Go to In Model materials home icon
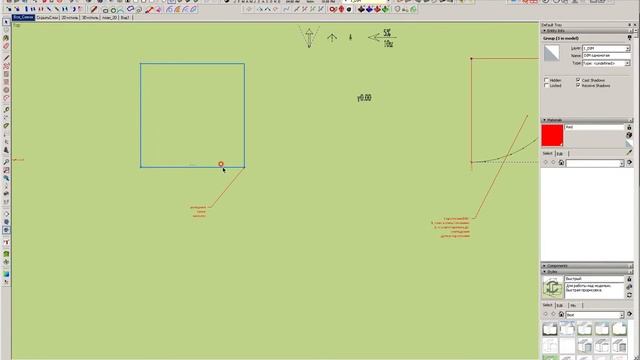Viewport: 640px width, 360px height. (561, 163)
